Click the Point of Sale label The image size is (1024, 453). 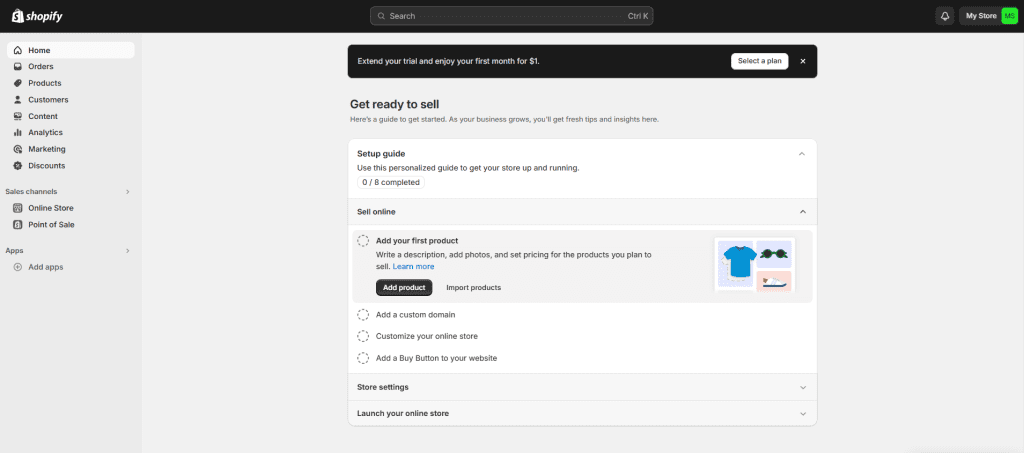point(51,225)
